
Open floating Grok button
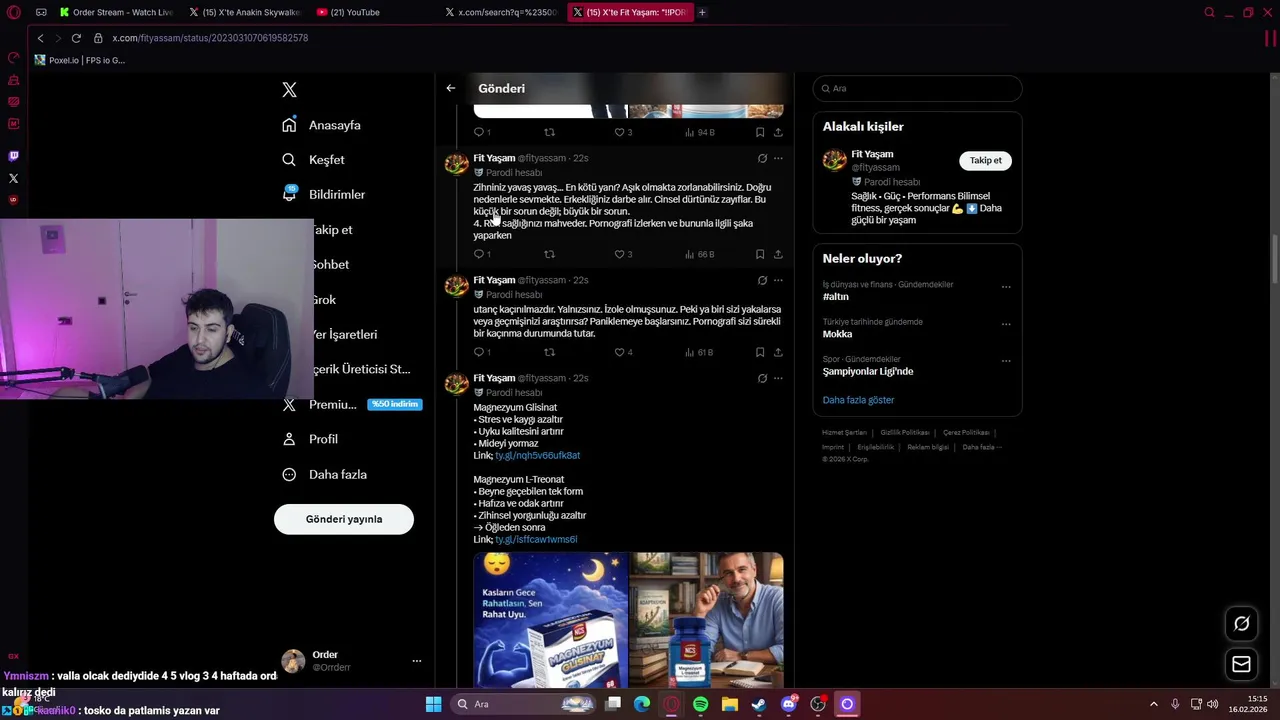1241,624
